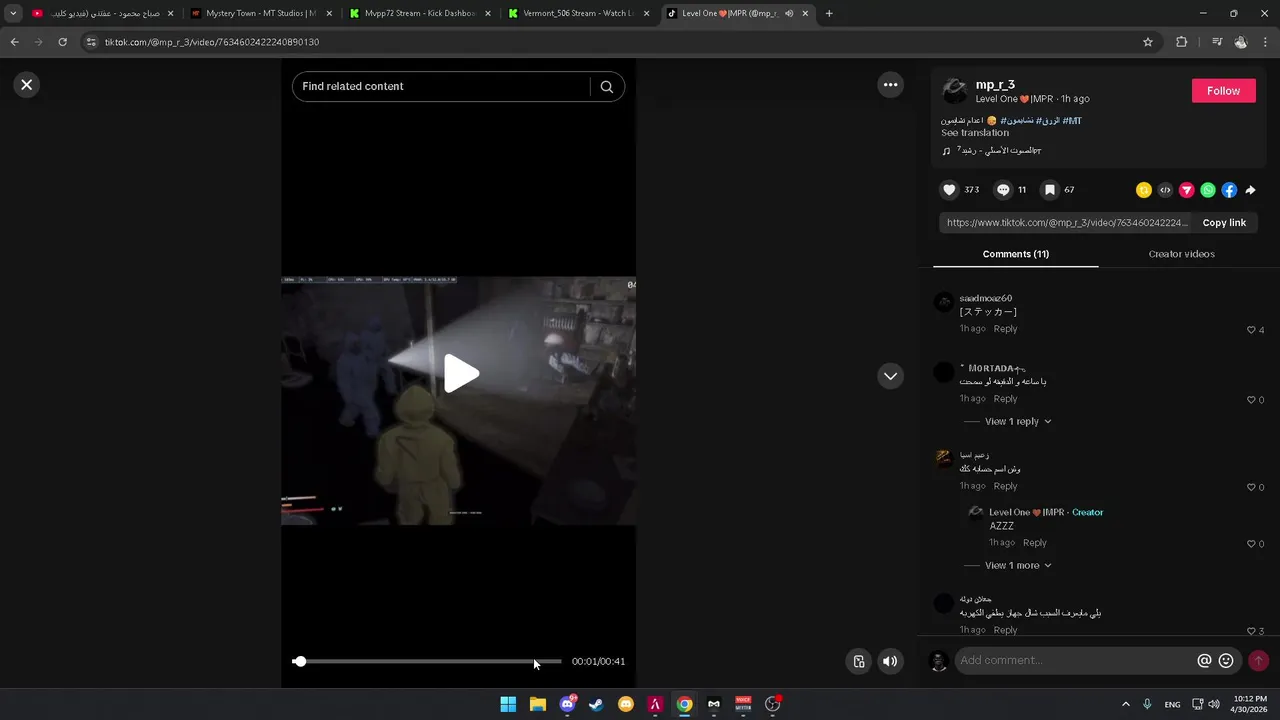Click the comments bubble icon showing 11

(1003, 190)
